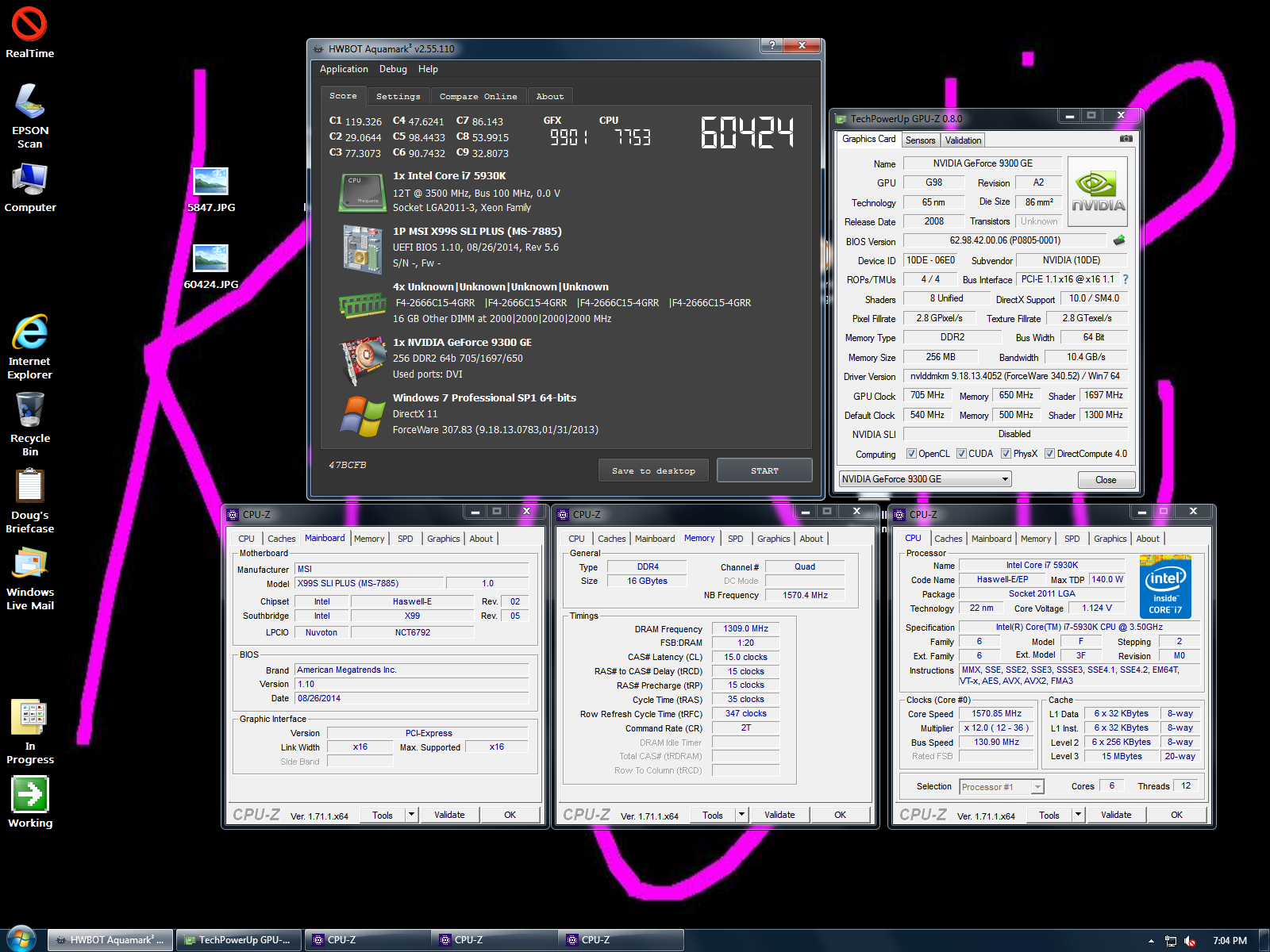The height and width of the screenshot is (952, 1270).
Task: Click the network icon in system tray
Action: (1171, 941)
